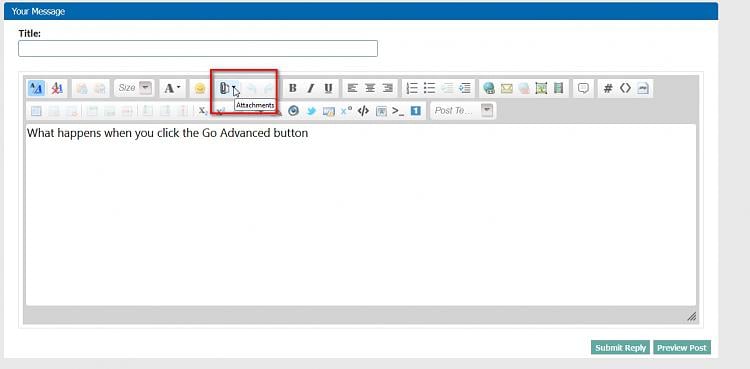Open the font color picker
This screenshot has width=750, height=369.
point(172,88)
